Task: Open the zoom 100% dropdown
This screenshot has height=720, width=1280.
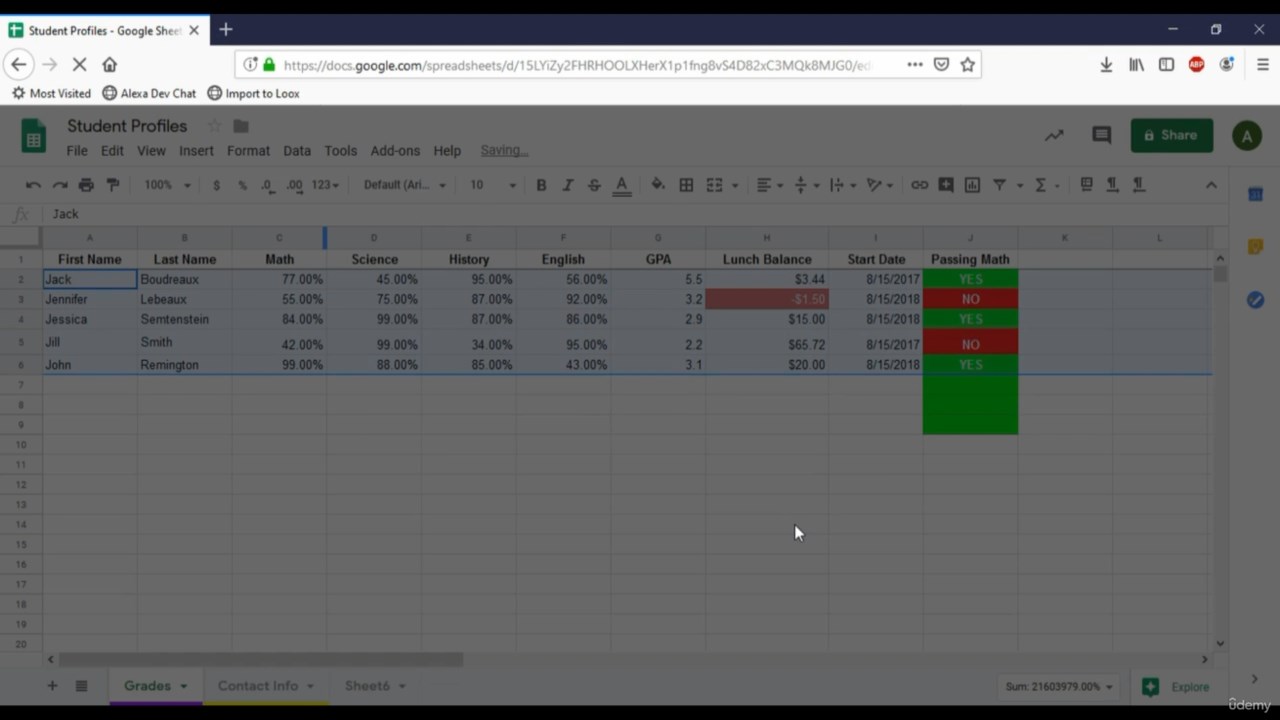Action: coord(167,185)
